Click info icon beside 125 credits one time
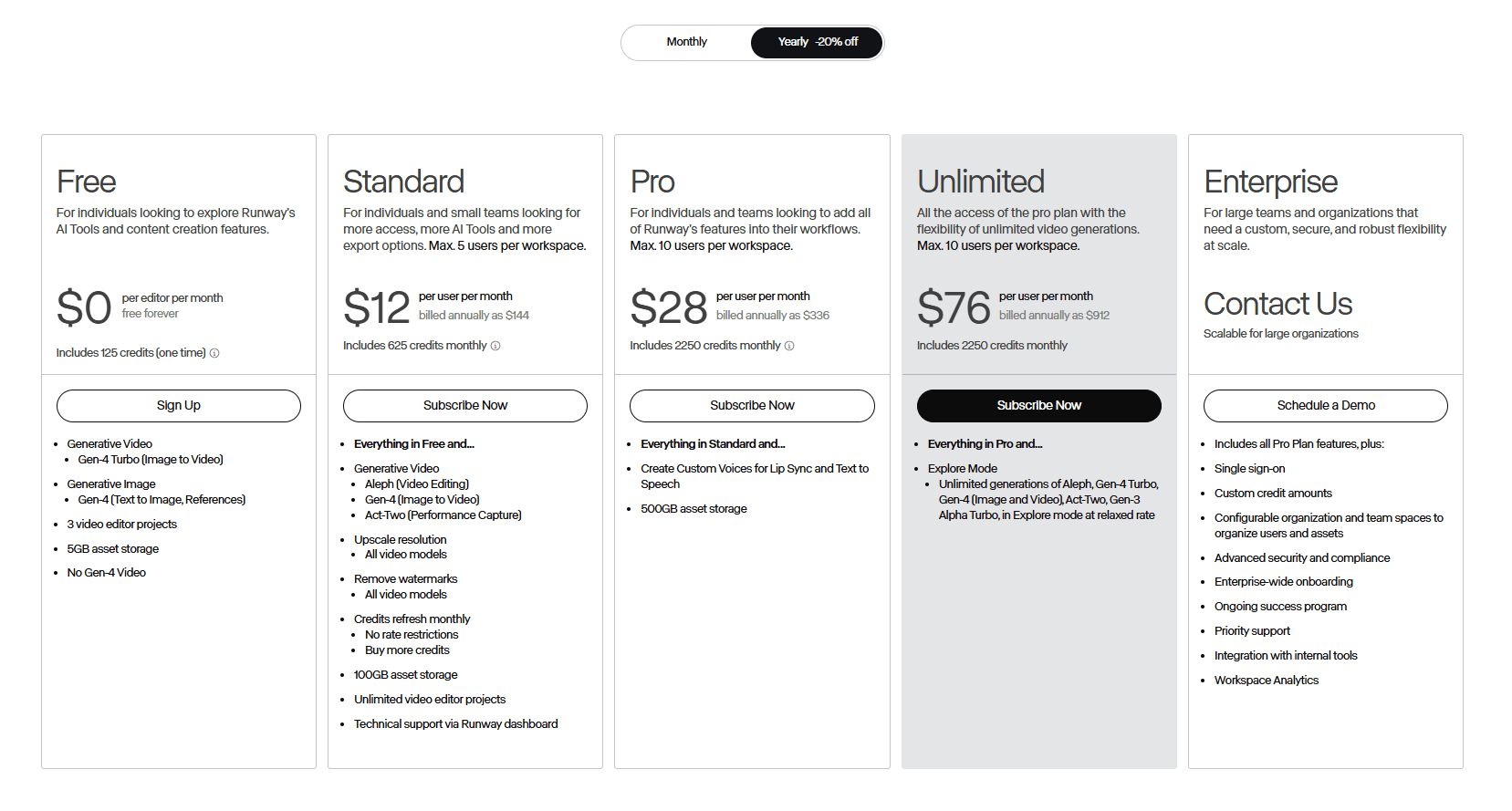The height and width of the screenshot is (811, 1512). [x=214, y=353]
